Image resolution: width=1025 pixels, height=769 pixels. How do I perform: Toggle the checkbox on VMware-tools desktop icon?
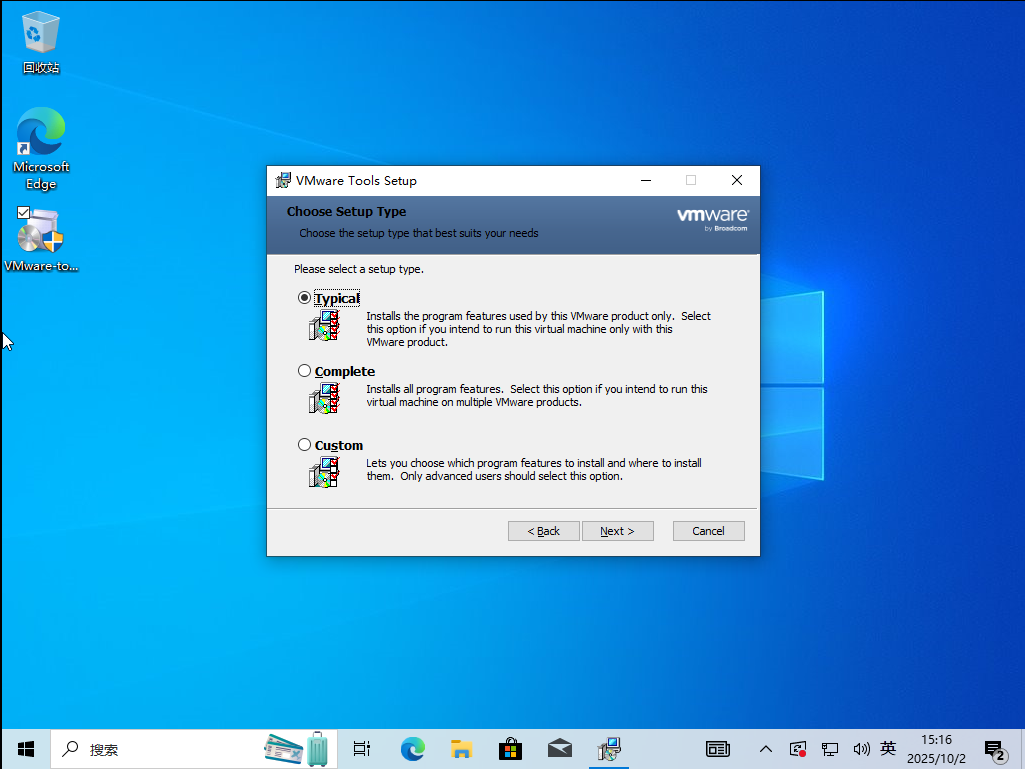(24, 213)
